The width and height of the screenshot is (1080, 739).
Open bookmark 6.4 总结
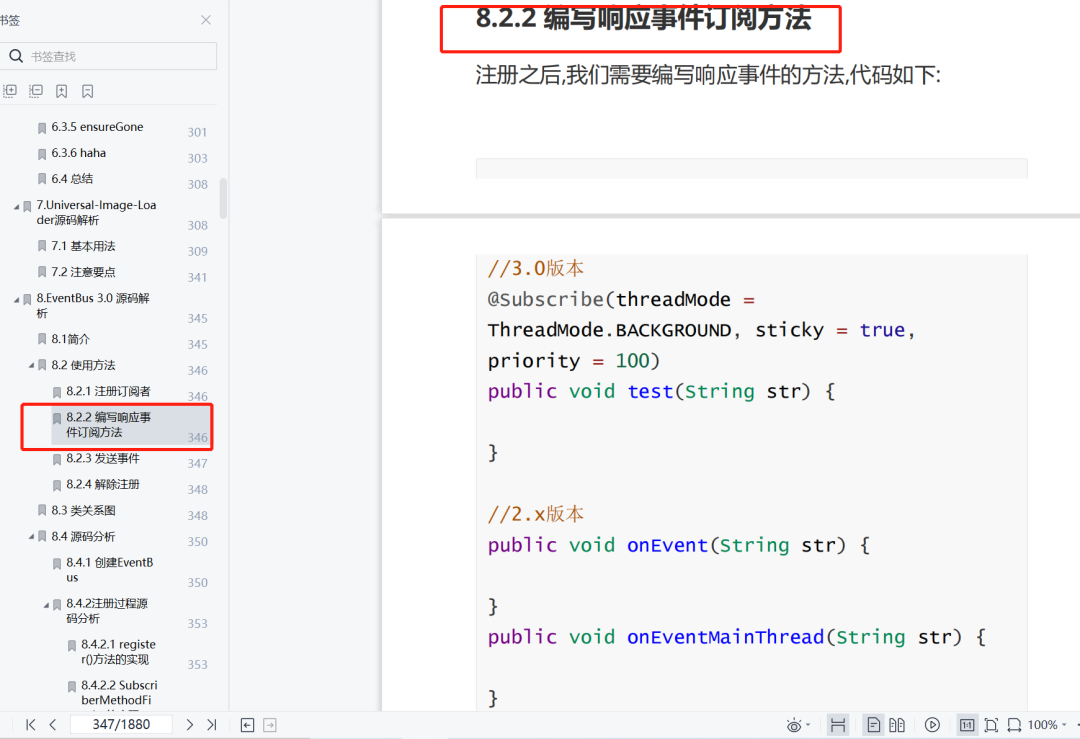(x=72, y=179)
